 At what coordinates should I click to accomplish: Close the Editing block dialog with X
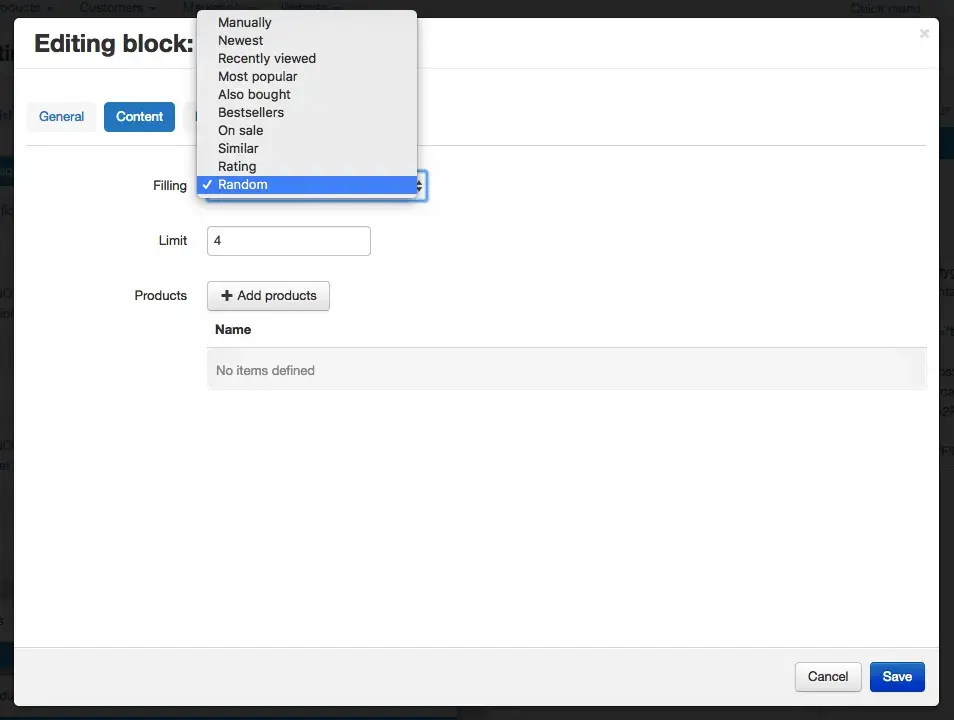coord(924,34)
